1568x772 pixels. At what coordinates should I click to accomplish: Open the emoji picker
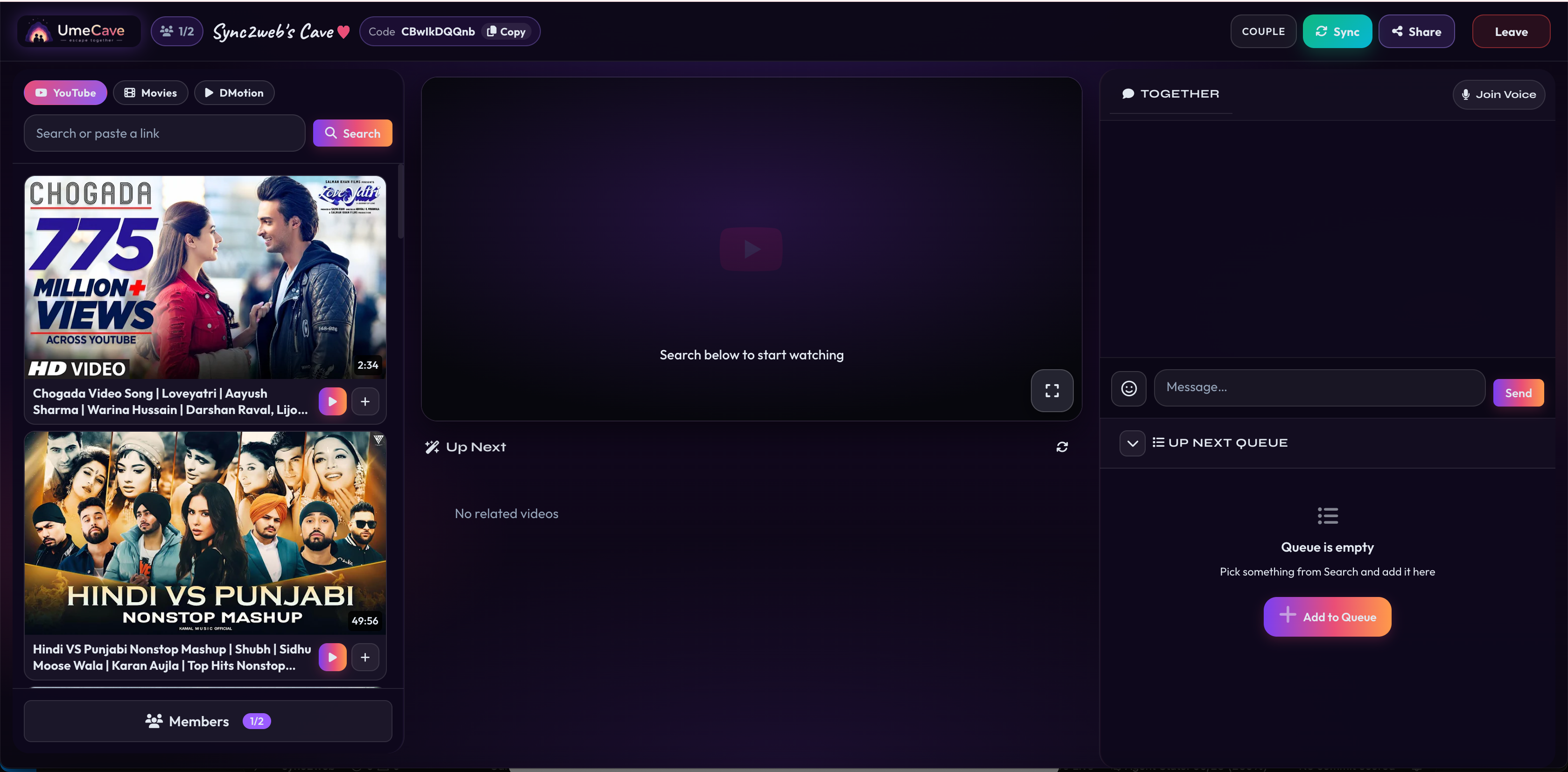1128,388
